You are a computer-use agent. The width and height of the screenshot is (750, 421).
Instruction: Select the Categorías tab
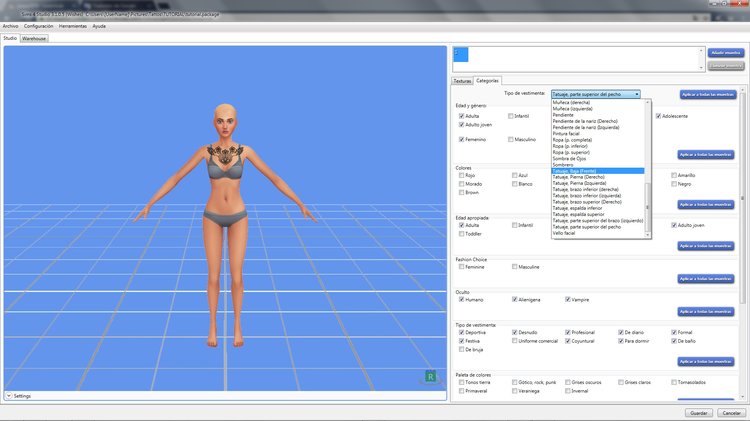coord(487,81)
